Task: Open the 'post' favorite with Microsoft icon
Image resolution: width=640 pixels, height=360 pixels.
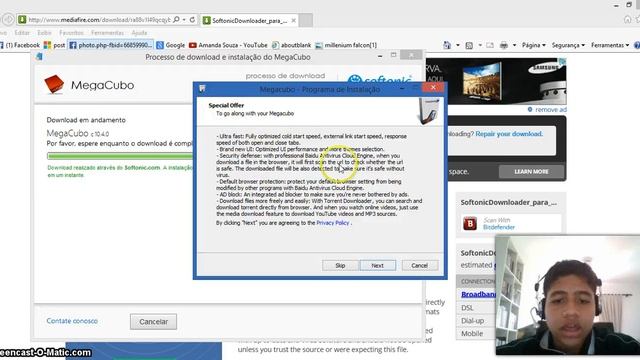Action: 54,45
